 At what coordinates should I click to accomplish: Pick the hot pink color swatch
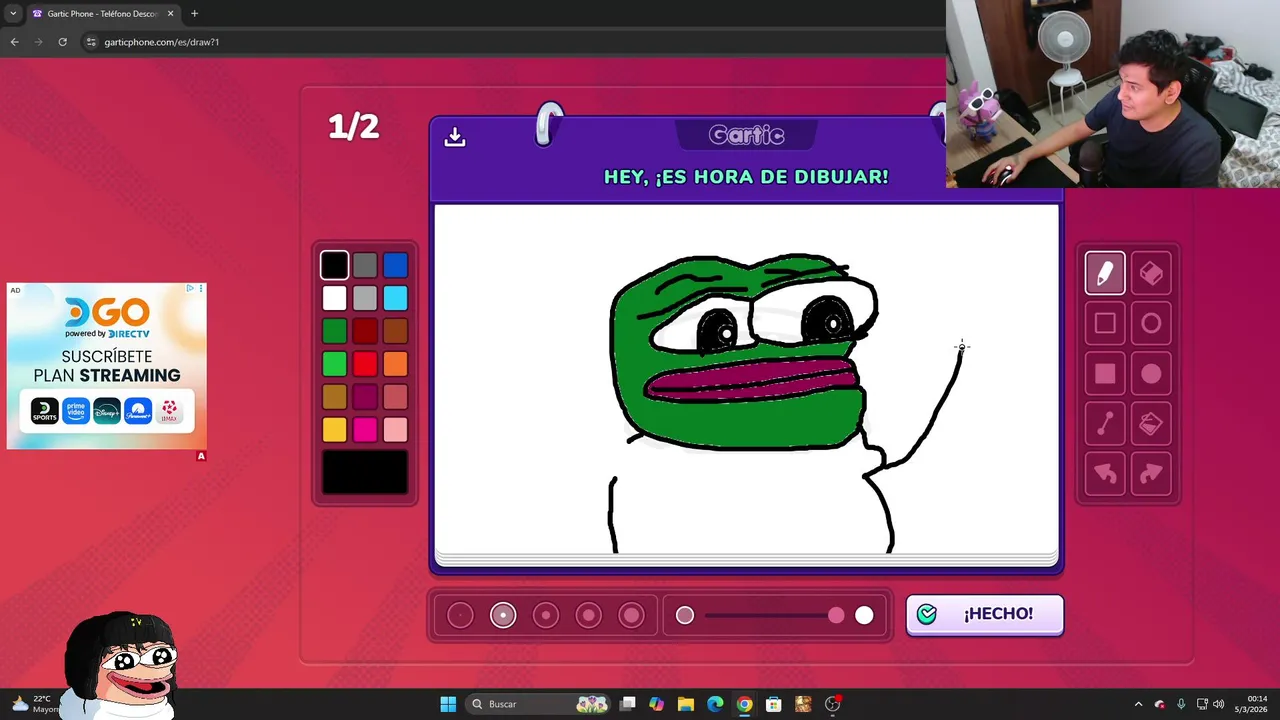(365, 430)
